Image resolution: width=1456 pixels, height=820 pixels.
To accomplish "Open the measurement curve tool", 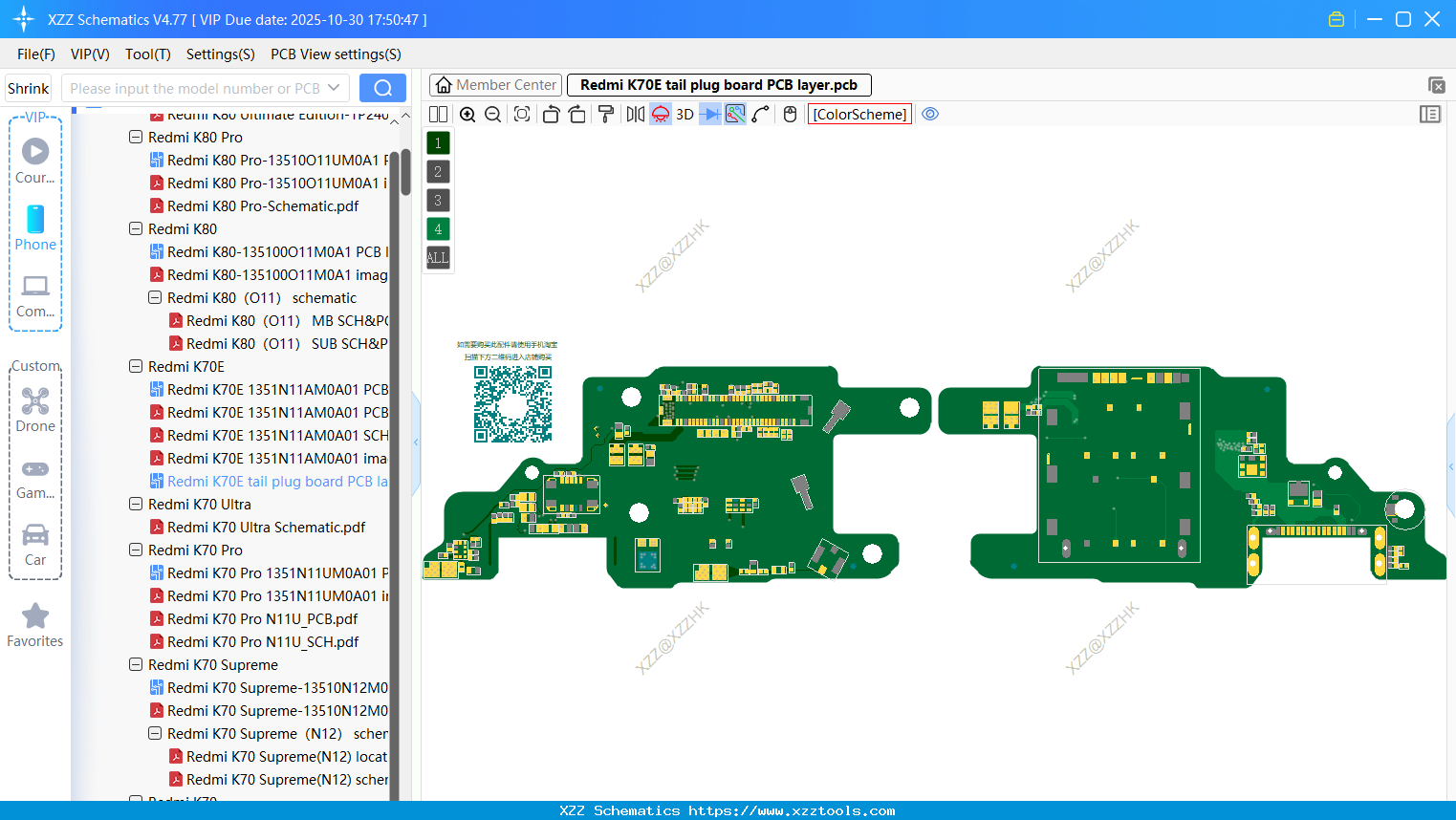I will (760, 114).
